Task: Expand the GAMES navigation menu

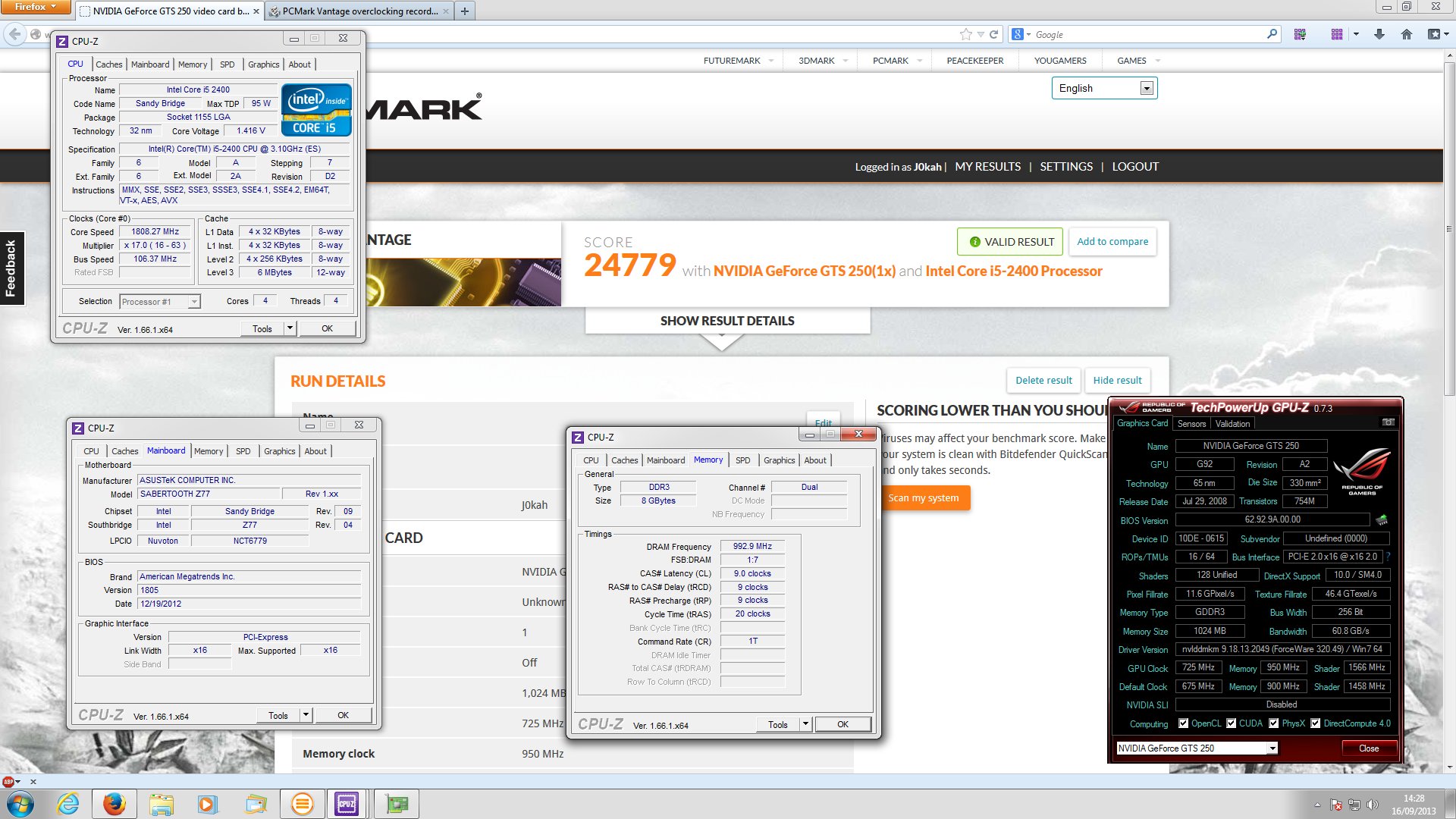Action: (1138, 61)
